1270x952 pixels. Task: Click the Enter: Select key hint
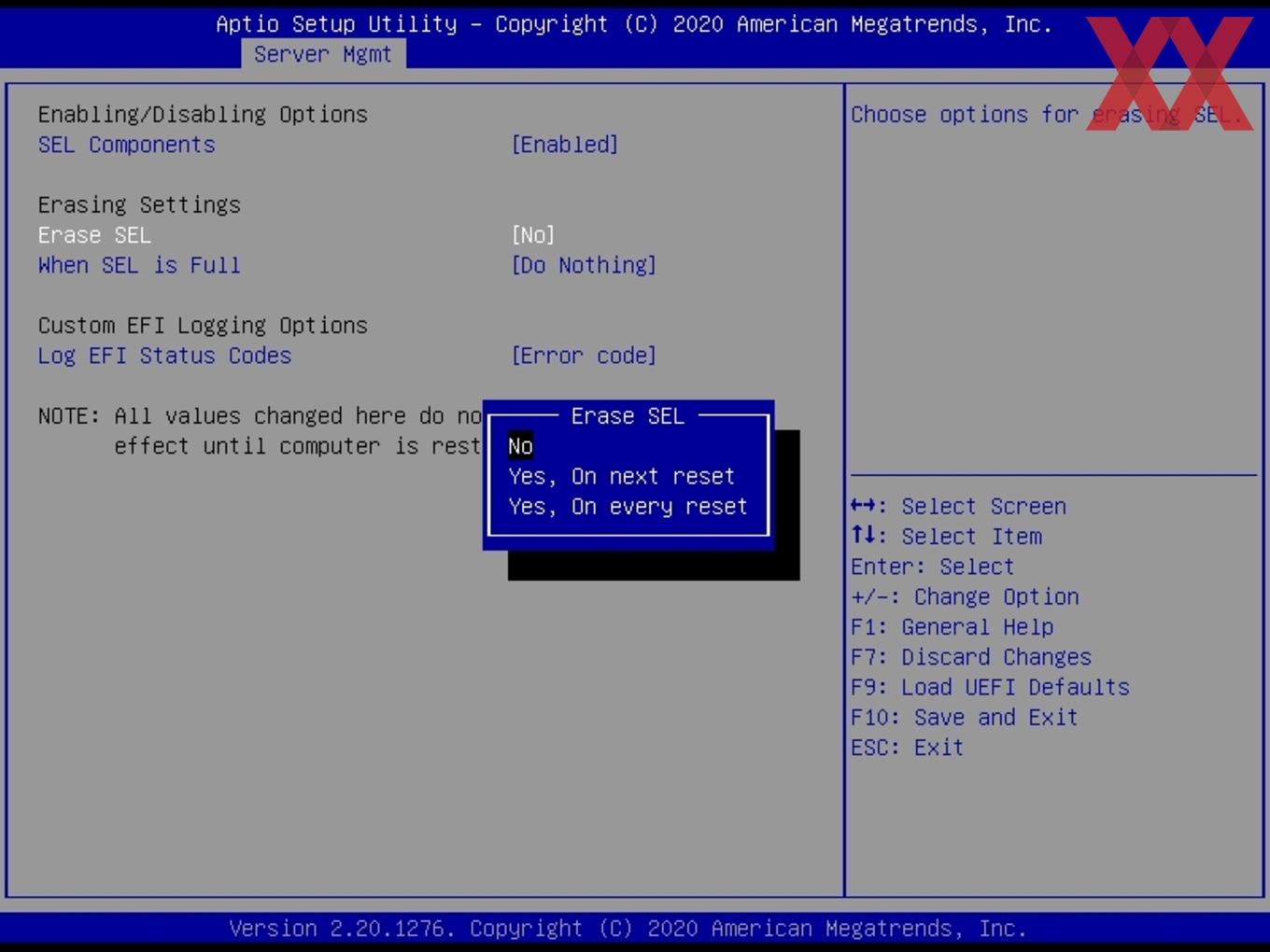pos(932,567)
